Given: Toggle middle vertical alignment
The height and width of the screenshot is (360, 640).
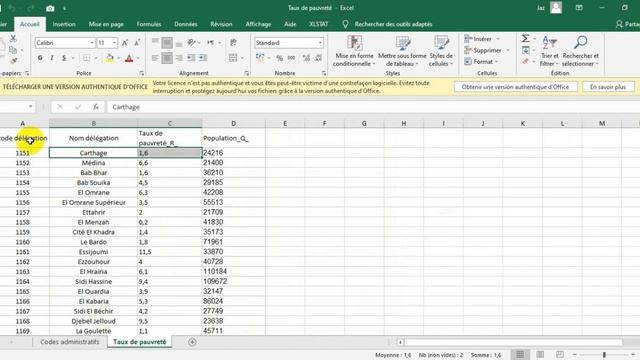Looking at the screenshot, I should [167, 42].
